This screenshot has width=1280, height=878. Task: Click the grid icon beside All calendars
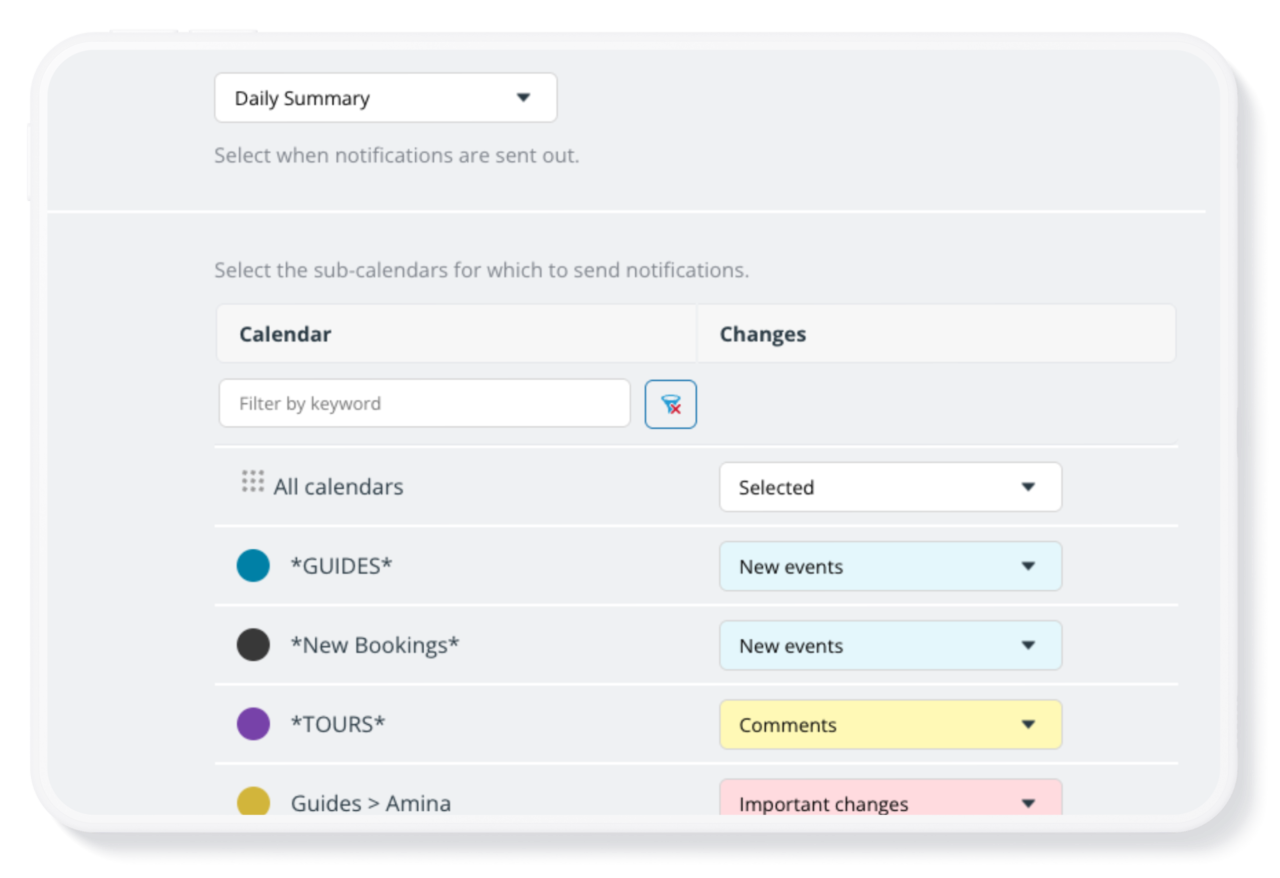click(x=253, y=482)
